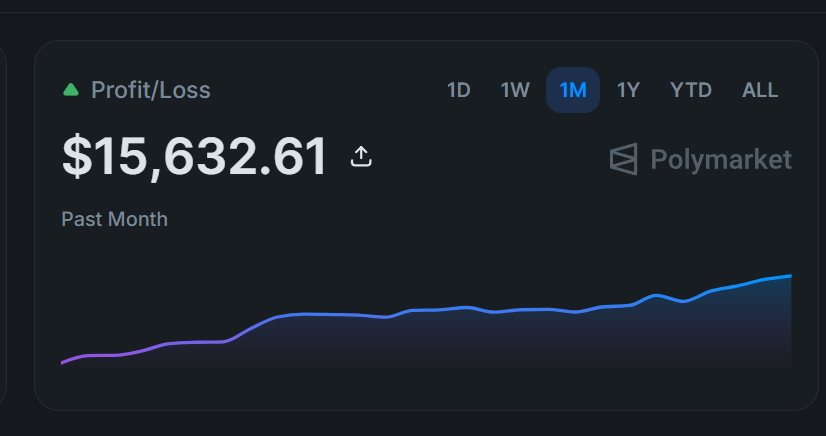
Task: Select the 1D time range tab
Action: (x=458, y=90)
